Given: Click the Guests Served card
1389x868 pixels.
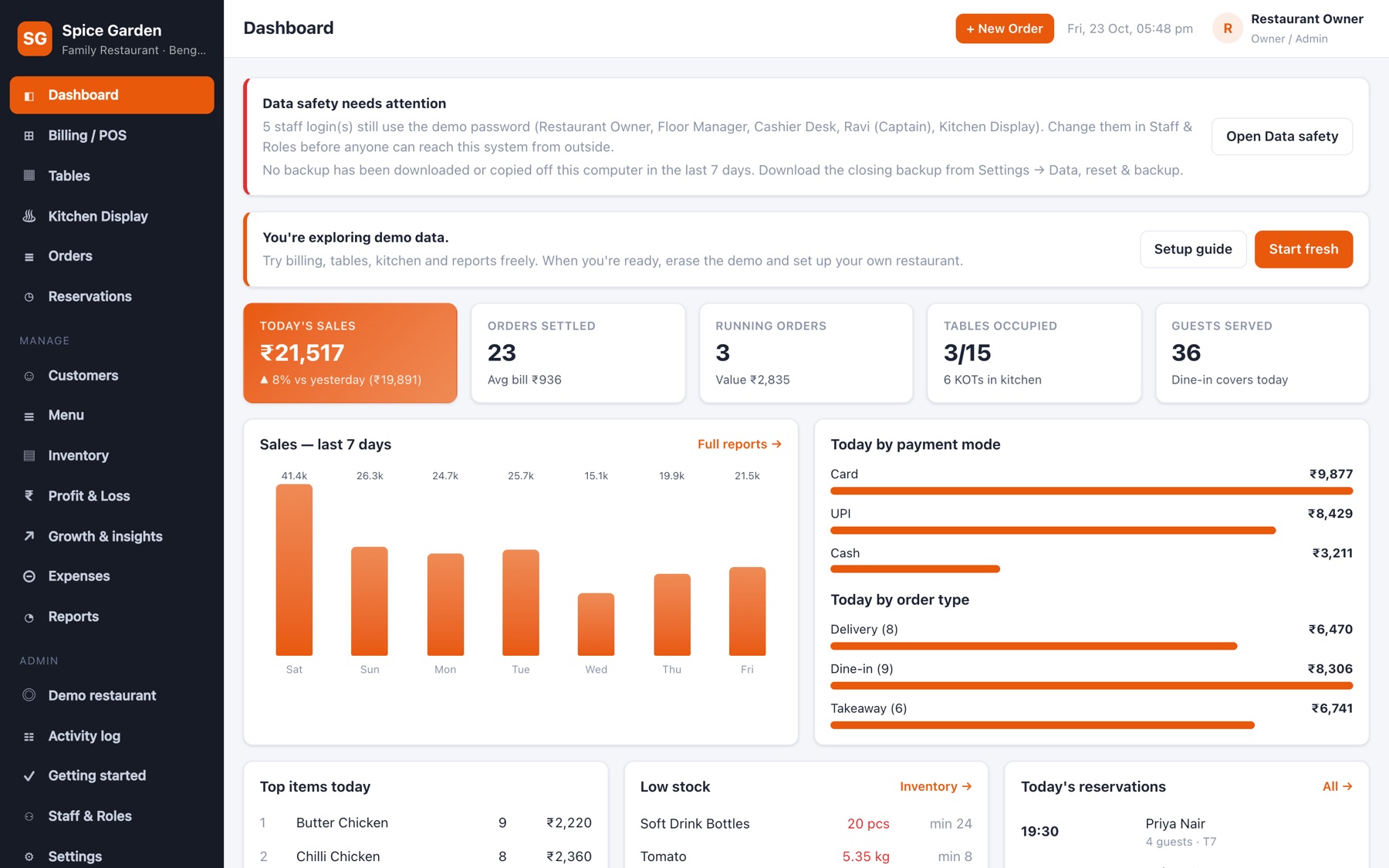Looking at the screenshot, I should point(1262,353).
